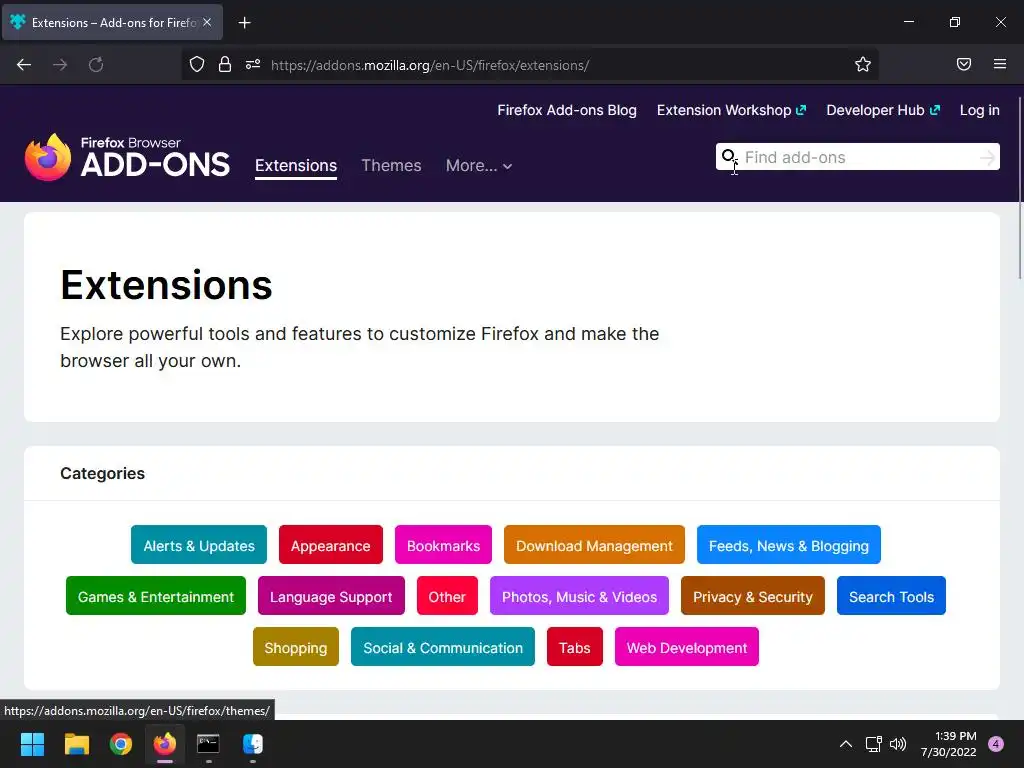Select the Shopping category
This screenshot has height=768, width=1024.
click(296, 647)
